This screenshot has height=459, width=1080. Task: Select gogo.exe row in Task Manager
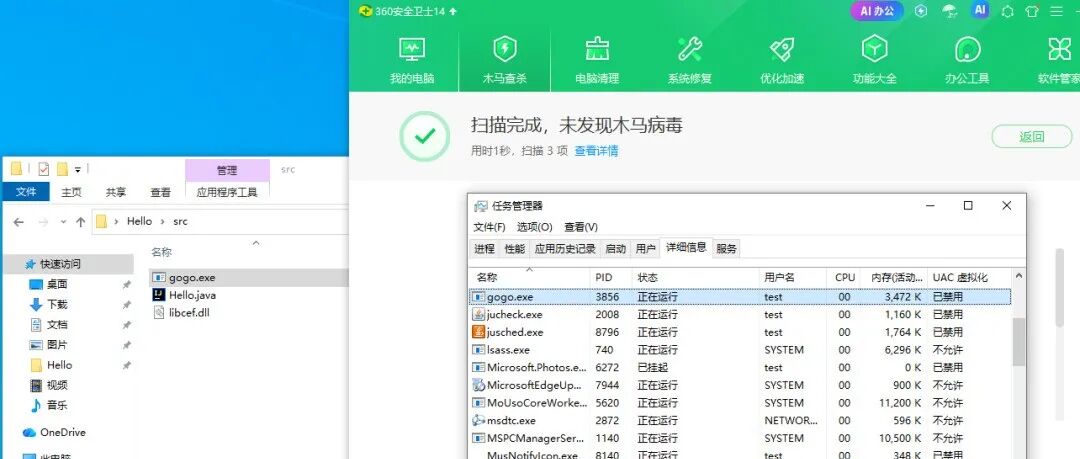click(x=740, y=297)
